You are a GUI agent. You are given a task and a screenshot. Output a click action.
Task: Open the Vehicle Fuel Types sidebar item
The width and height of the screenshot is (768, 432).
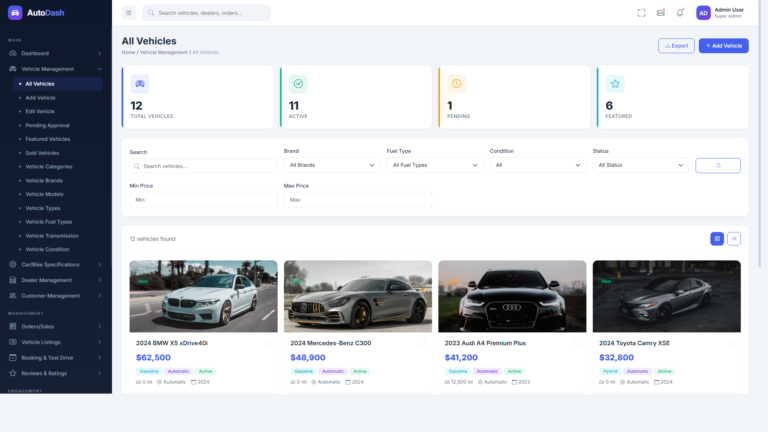click(58, 221)
